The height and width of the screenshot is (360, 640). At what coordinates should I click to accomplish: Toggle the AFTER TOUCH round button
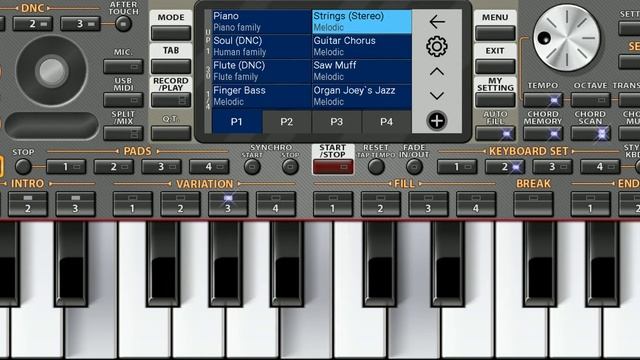click(123, 24)
